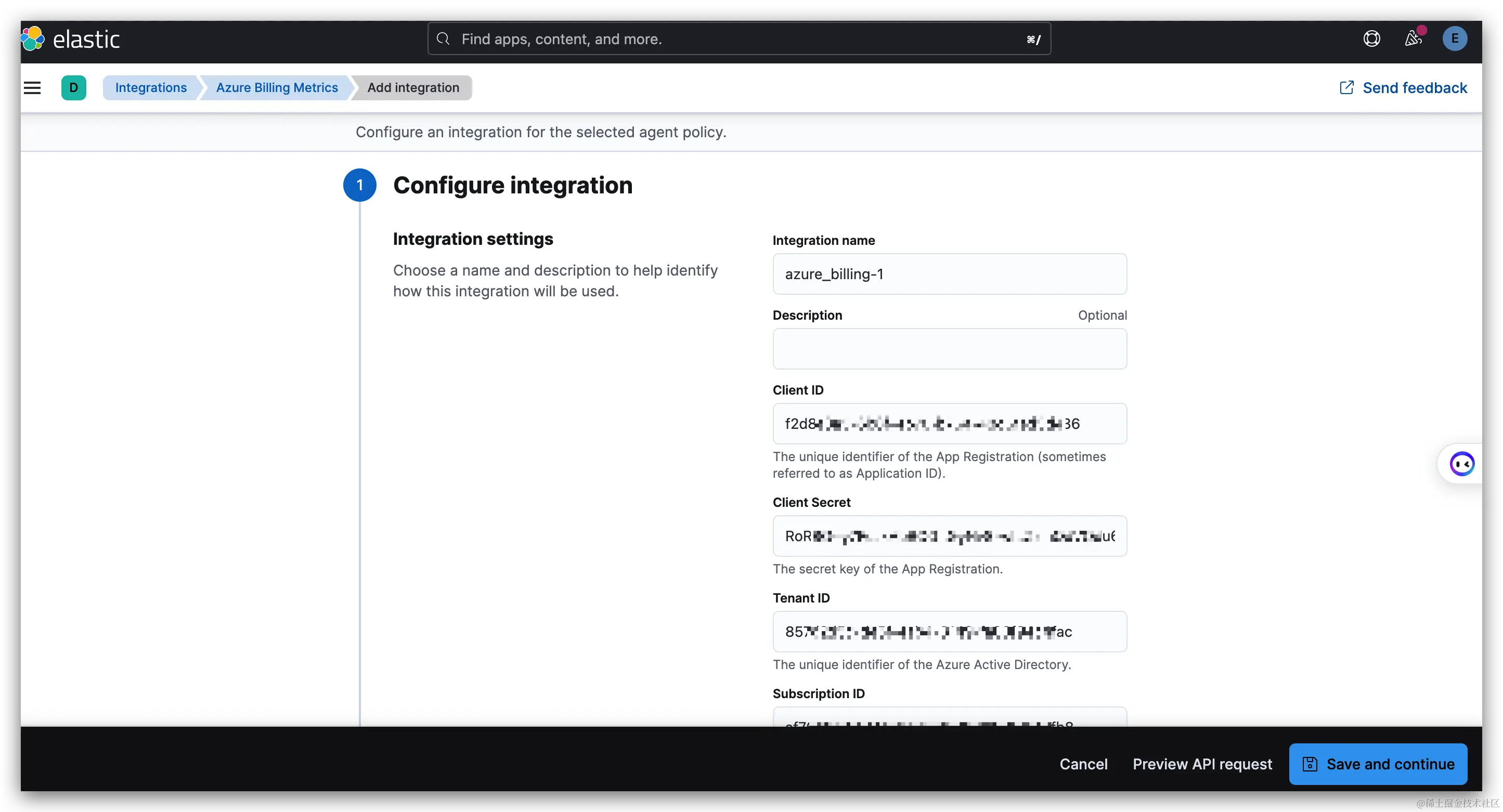Viewport: 1503px width, 812px height.
Task: Open the floating assistant widget icon
Action: click(x=1462, y=464)
